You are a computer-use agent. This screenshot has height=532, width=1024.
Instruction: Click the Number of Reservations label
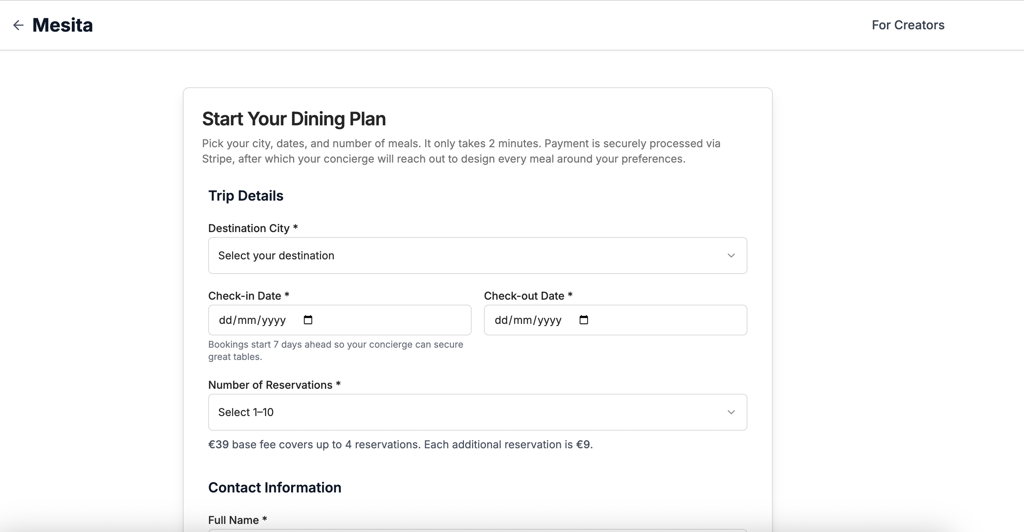click(x=274, y=385)
